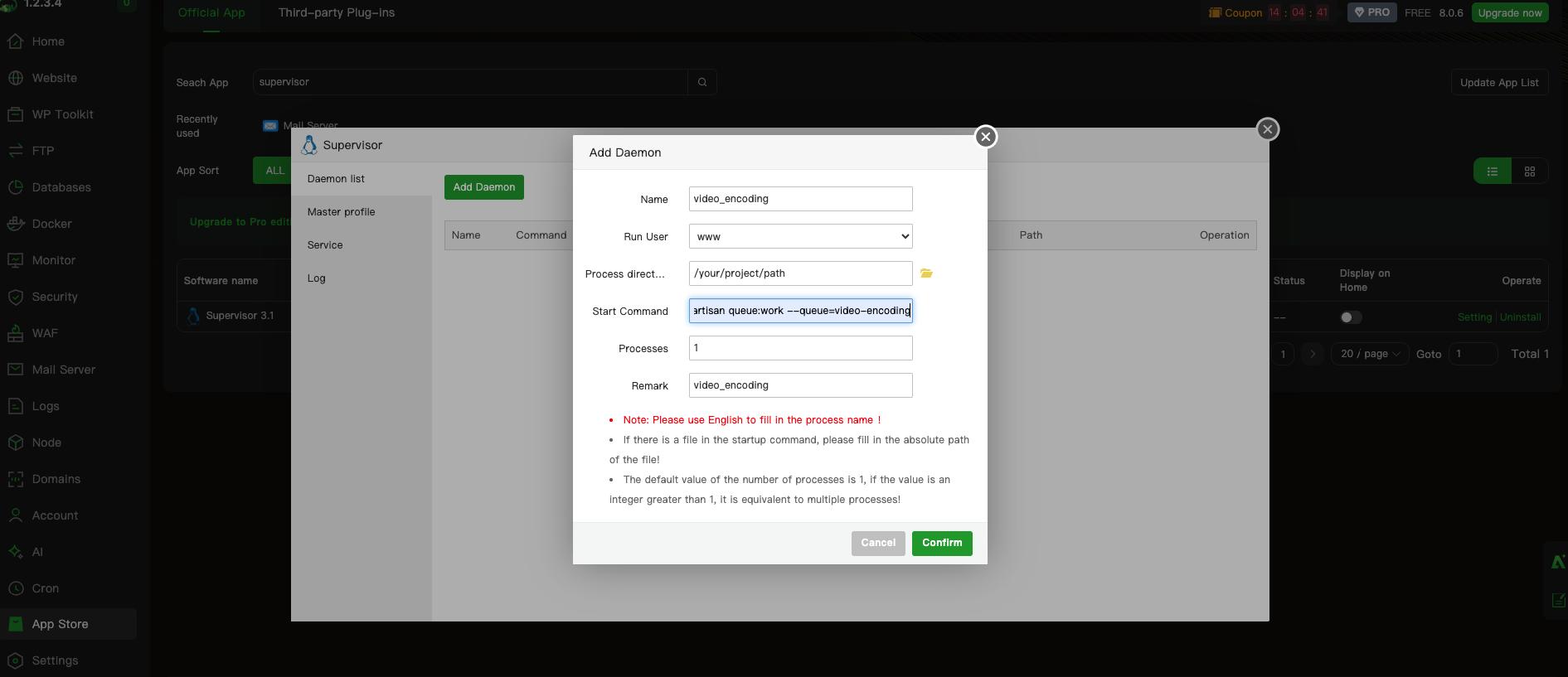Focus the Remark input field

point(801,385)
